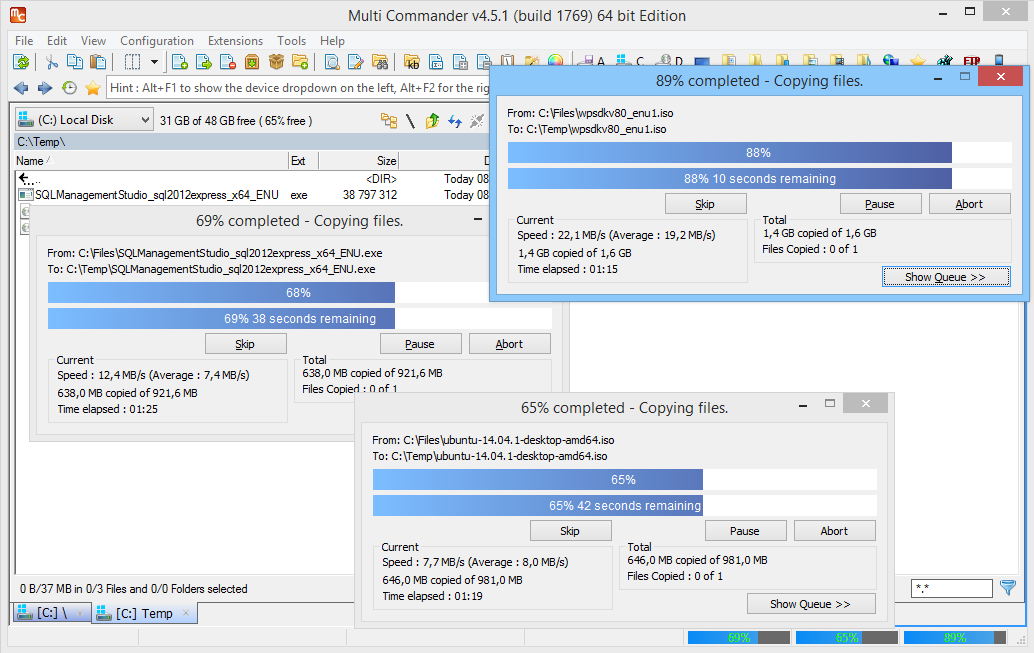Click the new folder icon with green plus
1034x653 pixels.
pos(300,63)
